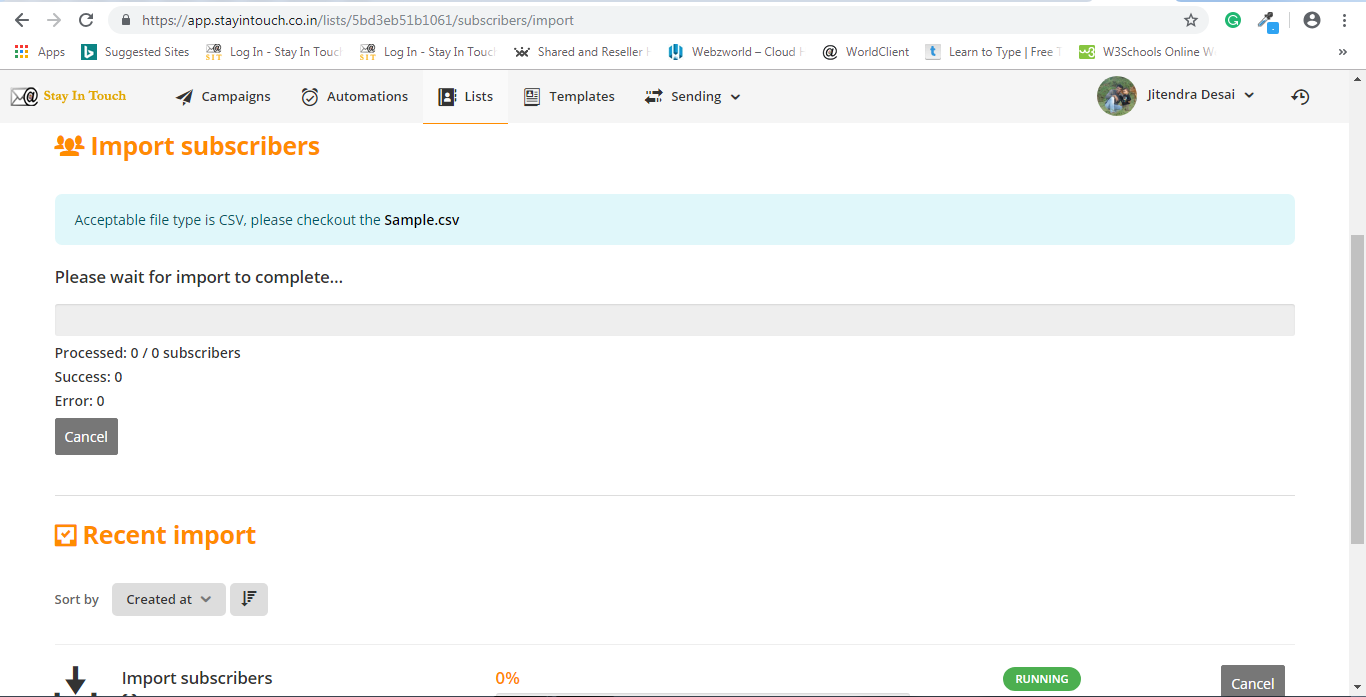Reload the page with refresh icon

click(86, 20)
